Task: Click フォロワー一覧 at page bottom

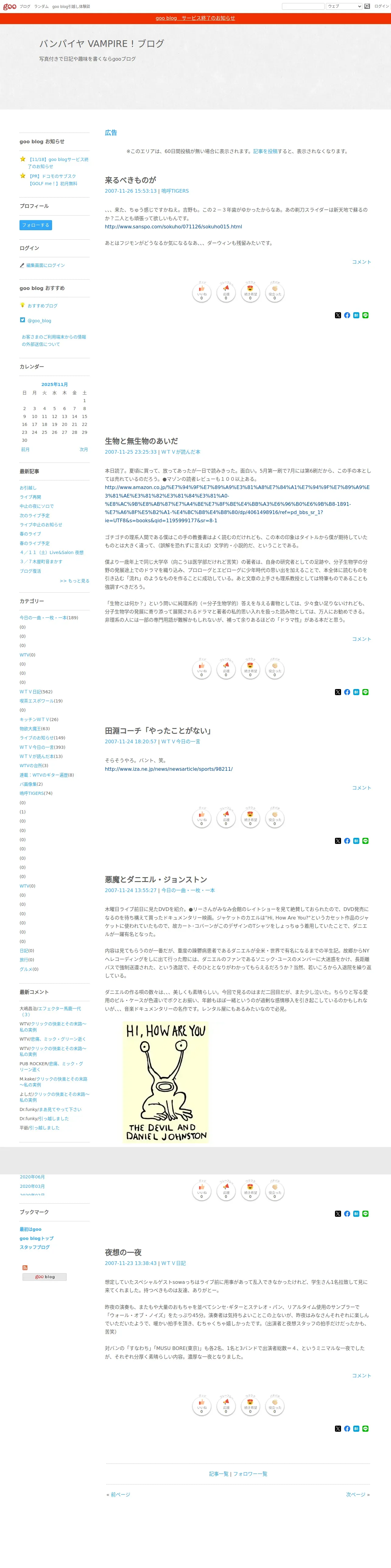Action: pyautogui.click(x=250, y=1474)
